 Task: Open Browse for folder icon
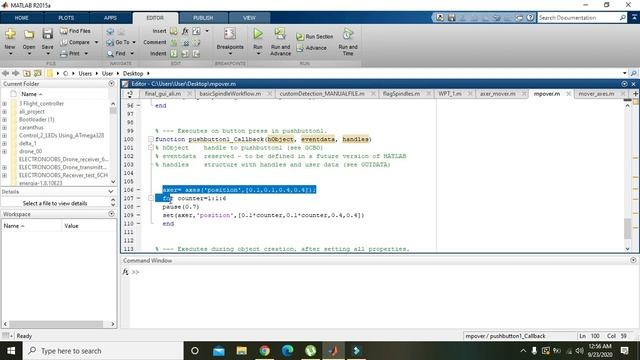[38, 73]
